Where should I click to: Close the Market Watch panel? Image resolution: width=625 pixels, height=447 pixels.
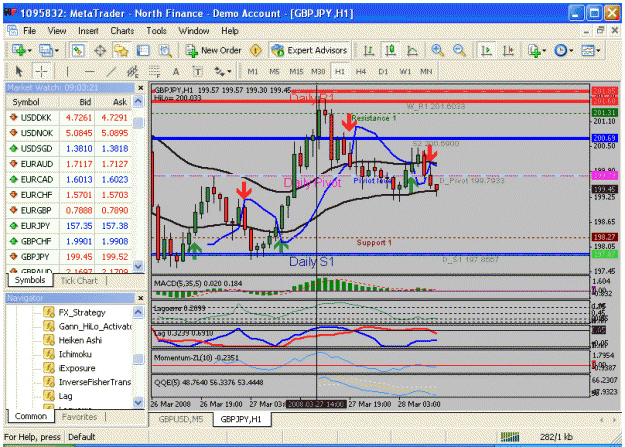(140, 88)
